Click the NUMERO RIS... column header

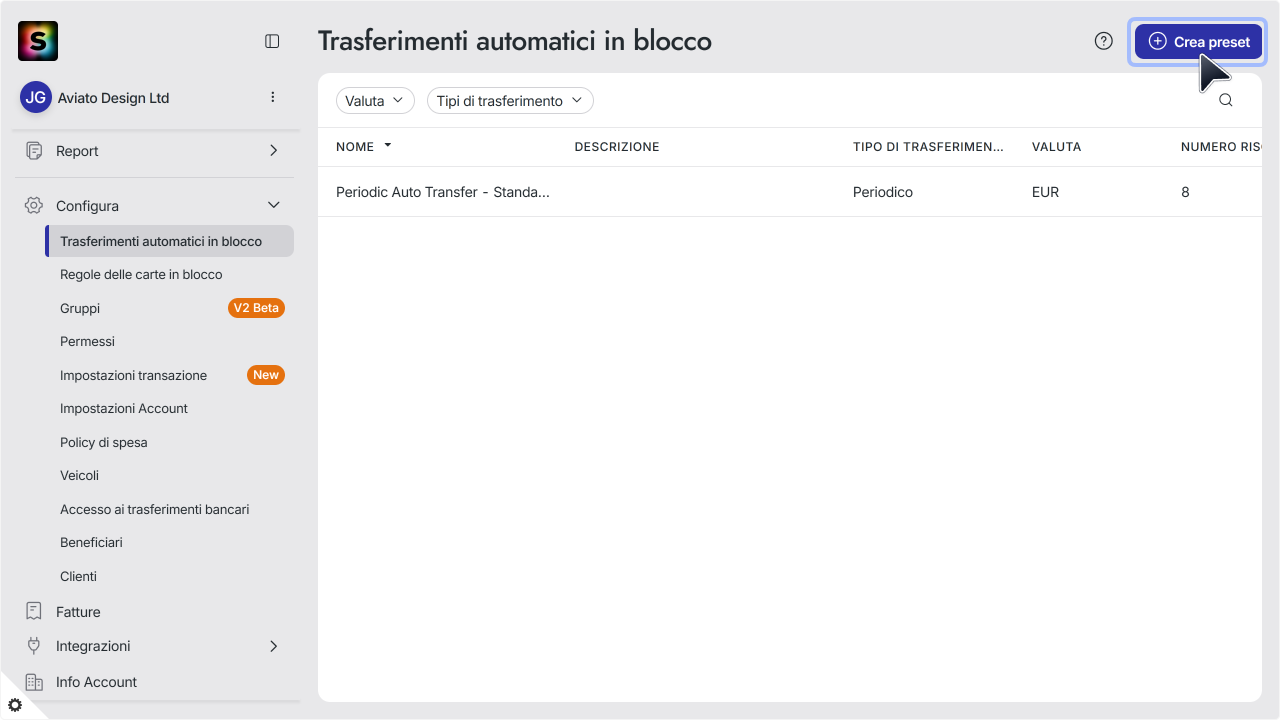[x=1221, y=147]
